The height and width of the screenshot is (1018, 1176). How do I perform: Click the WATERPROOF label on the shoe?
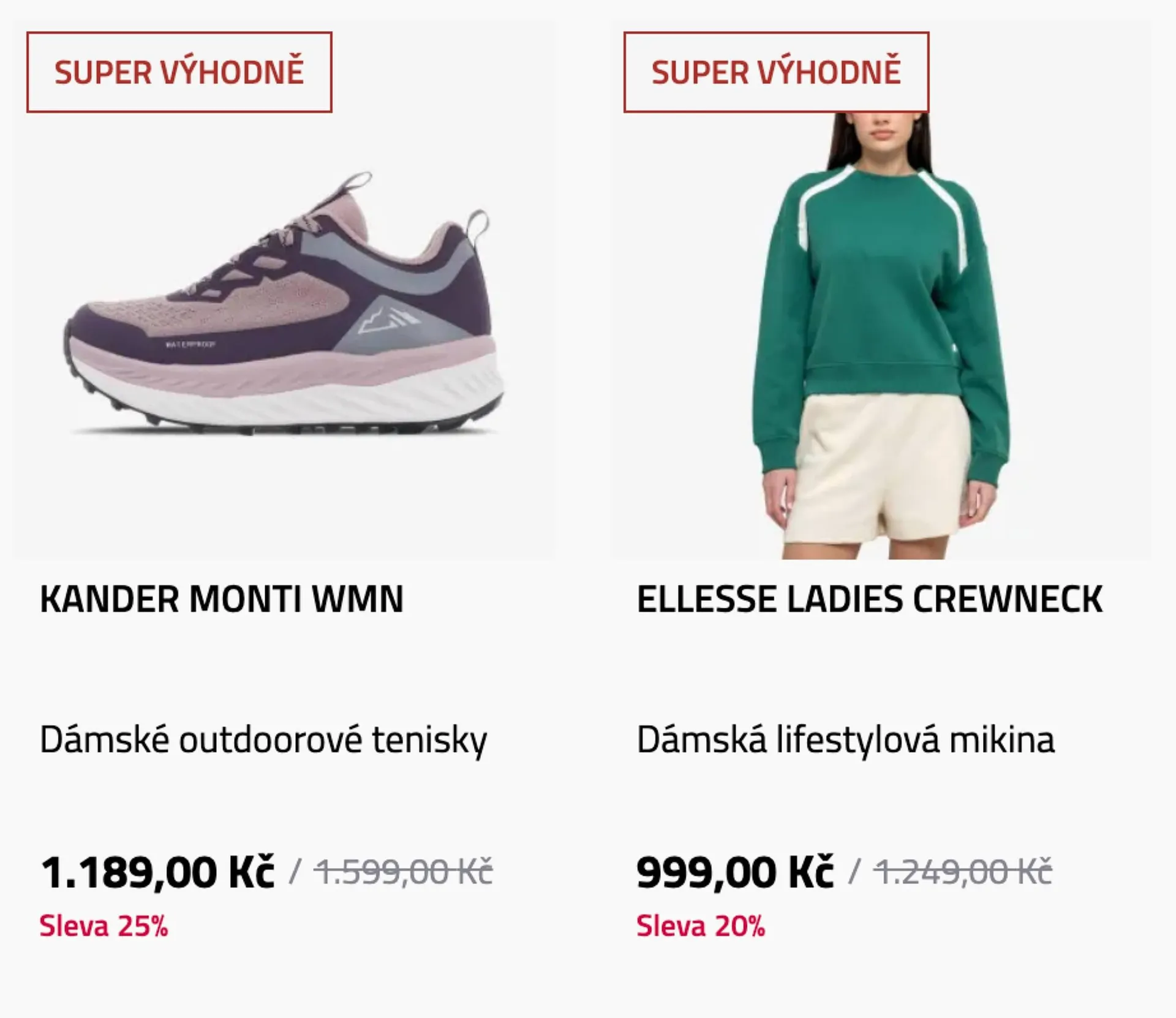tap(190, 344)
